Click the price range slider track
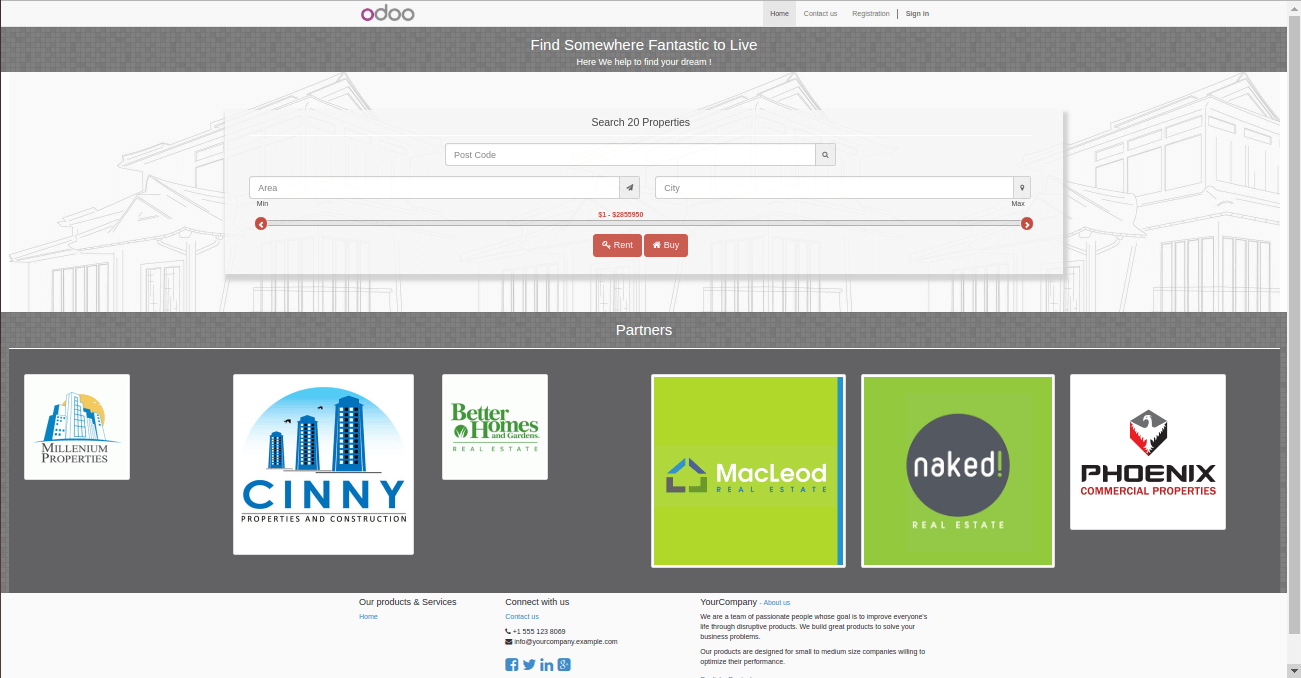 (x=644, y=224)
